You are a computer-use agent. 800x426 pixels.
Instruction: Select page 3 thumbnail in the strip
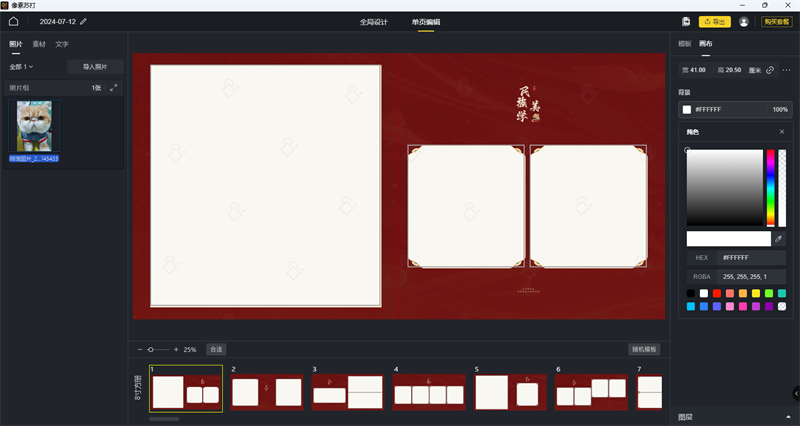click(347, 391)
